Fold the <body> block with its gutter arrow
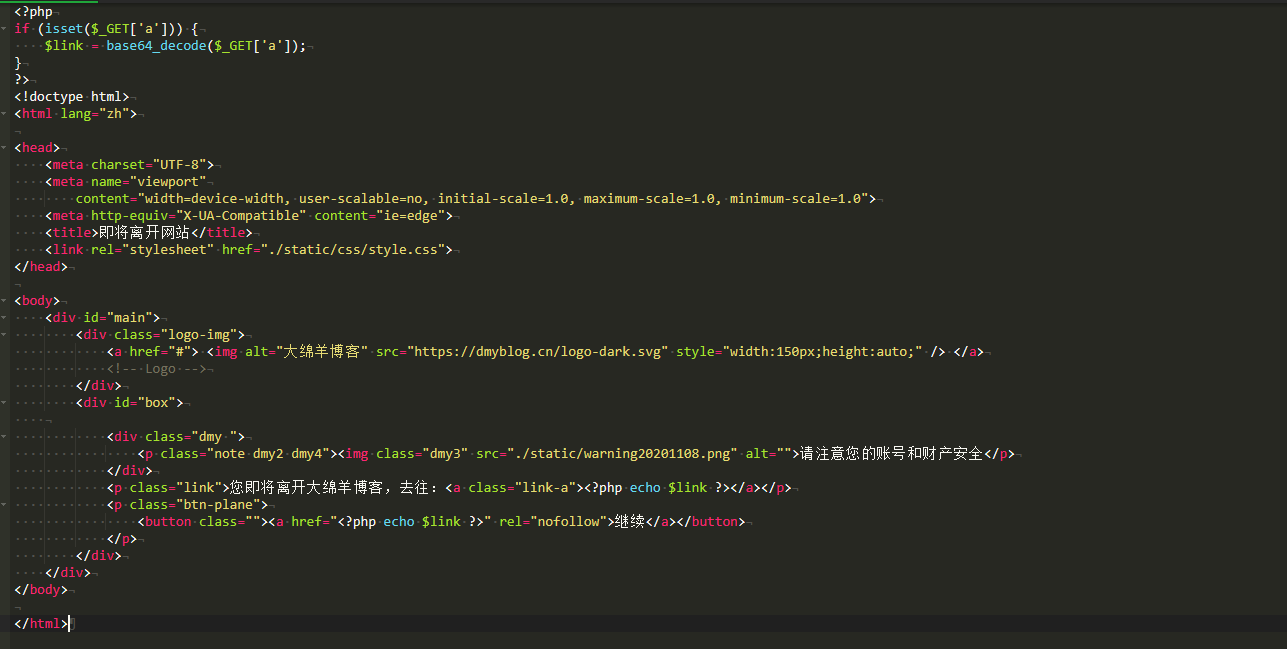This screenshot has width=1287, height=649. (x=6, y=301)
